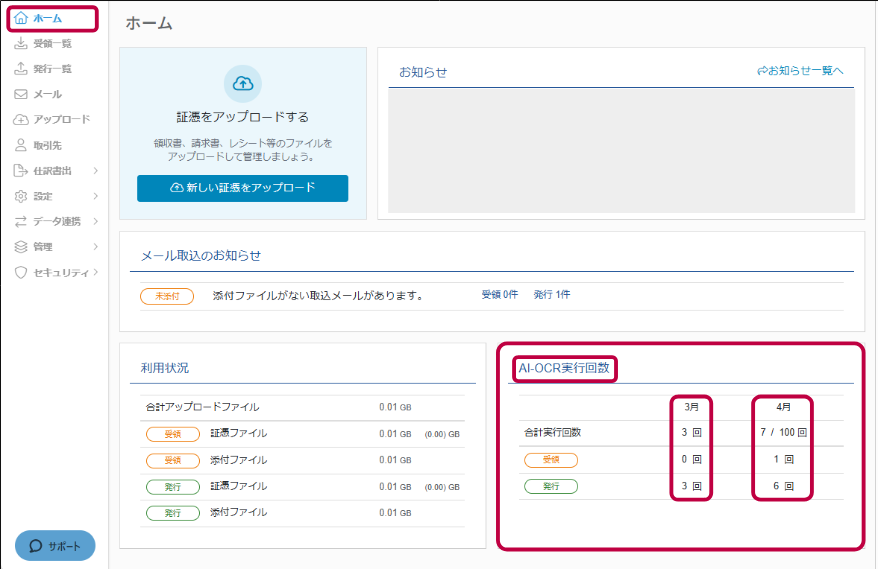Click the メール envelope icon

[x=21, y=94]
